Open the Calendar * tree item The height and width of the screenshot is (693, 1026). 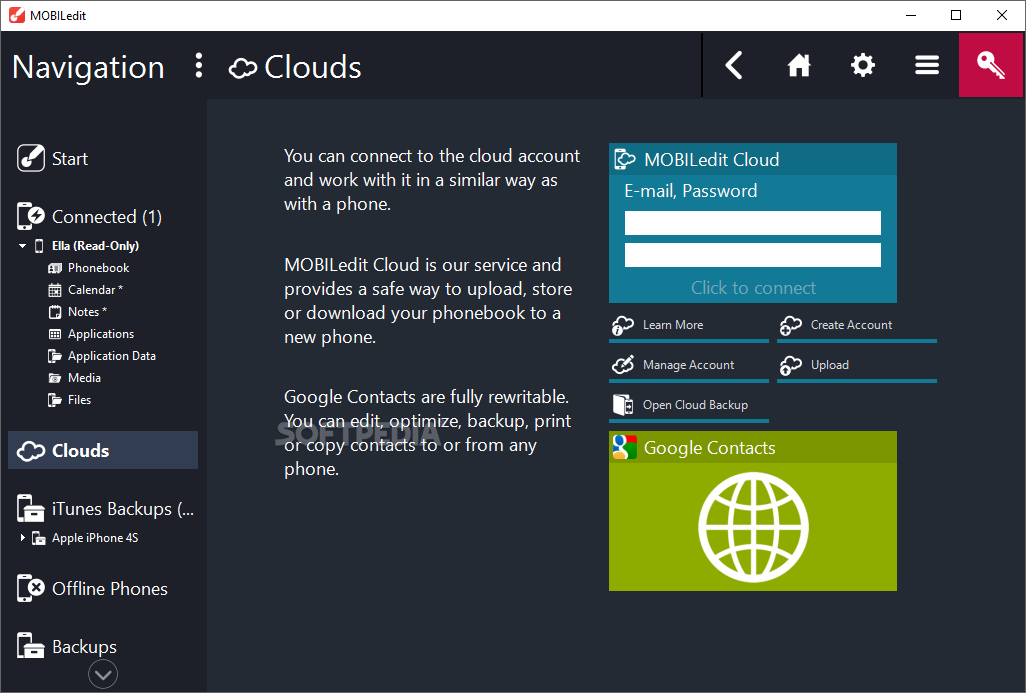point(95,290)
